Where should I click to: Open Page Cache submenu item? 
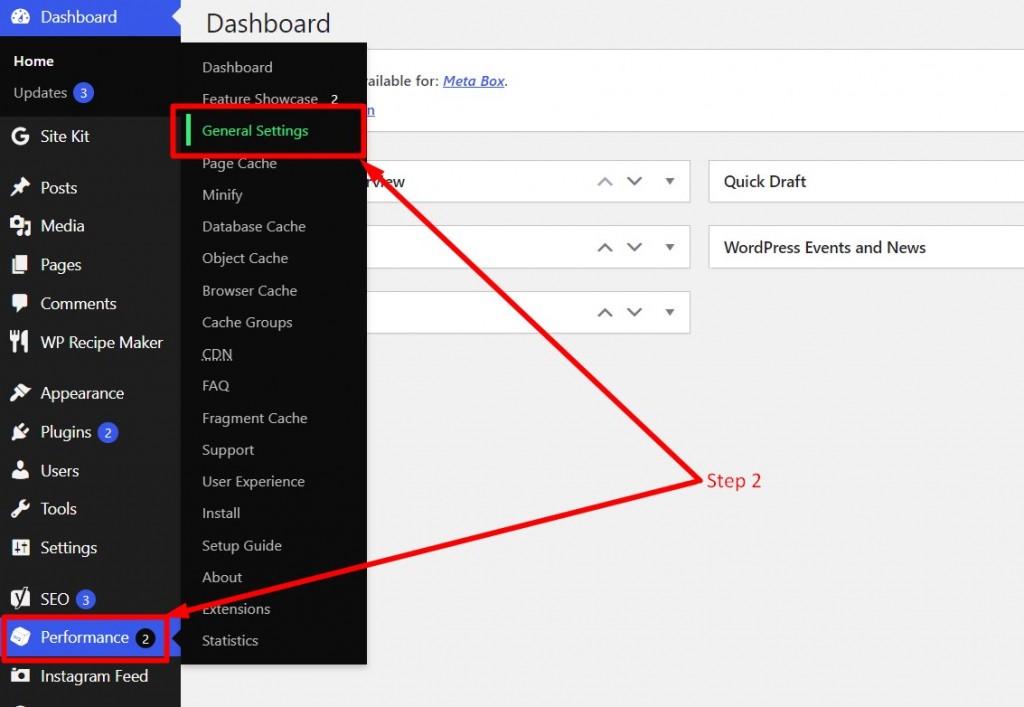(239, 163)
